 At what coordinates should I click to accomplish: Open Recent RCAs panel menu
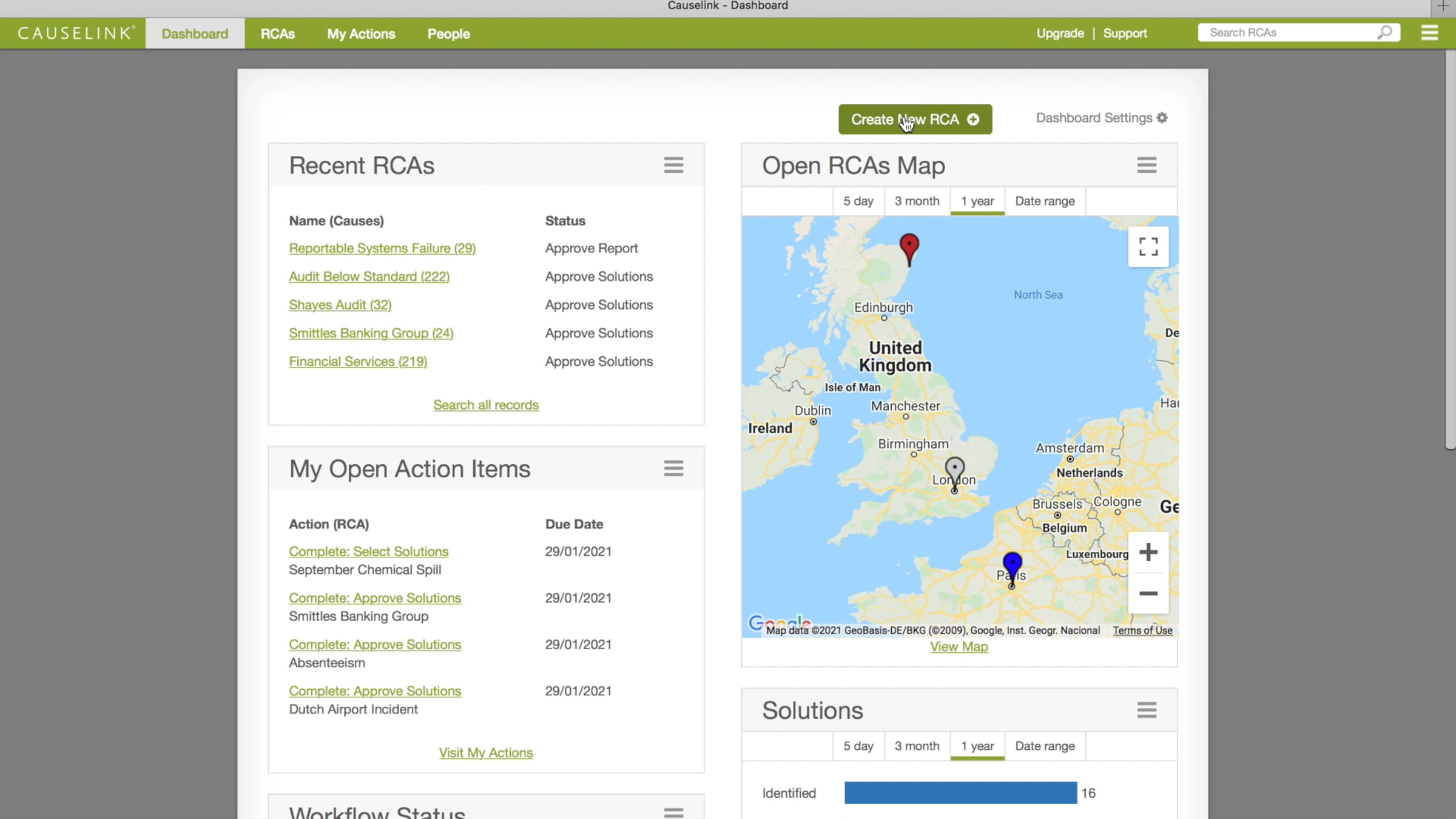point(673,165)
